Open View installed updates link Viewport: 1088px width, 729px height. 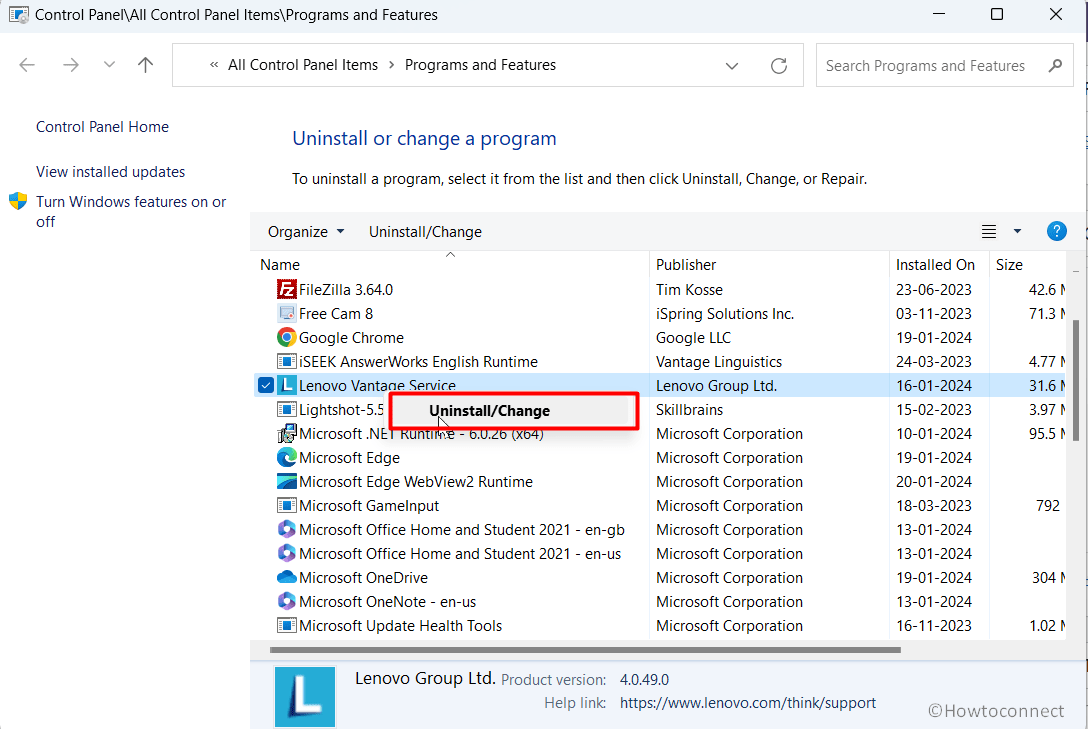coord(110,172)
